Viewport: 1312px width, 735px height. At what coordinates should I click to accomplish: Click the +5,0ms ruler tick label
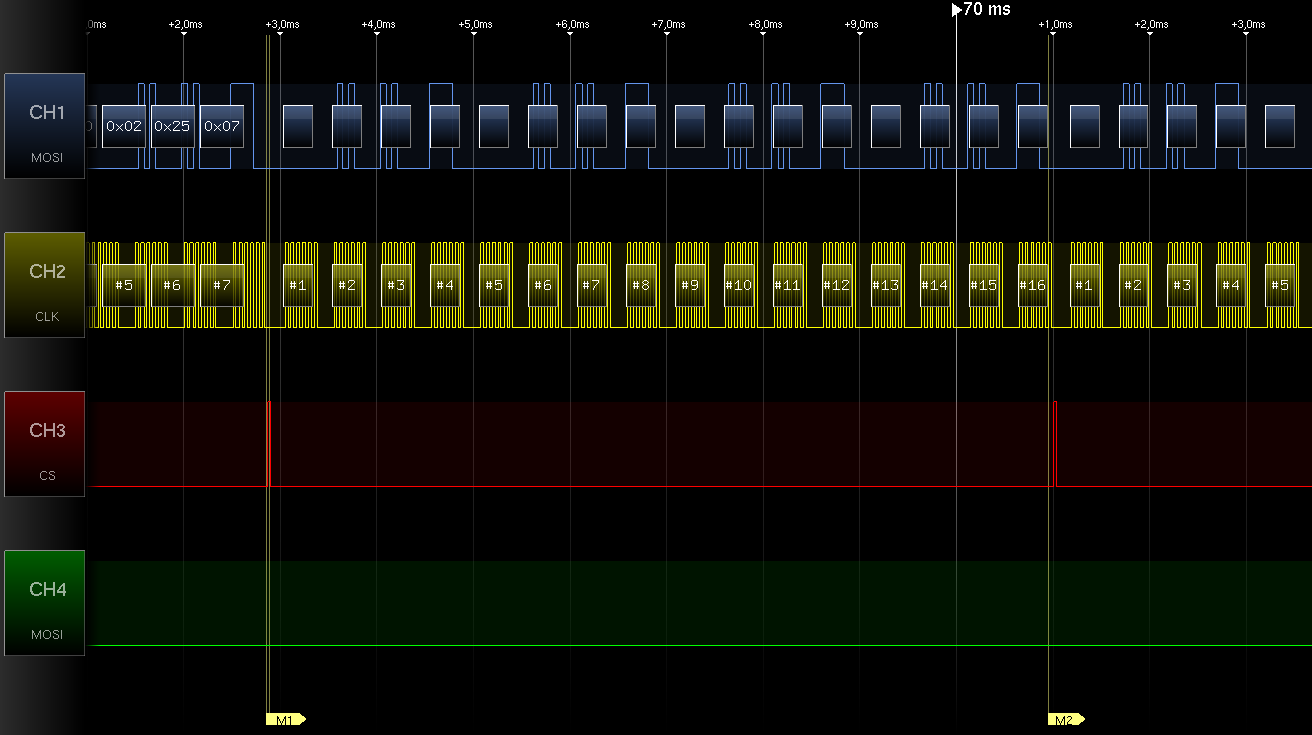point(474,24)
